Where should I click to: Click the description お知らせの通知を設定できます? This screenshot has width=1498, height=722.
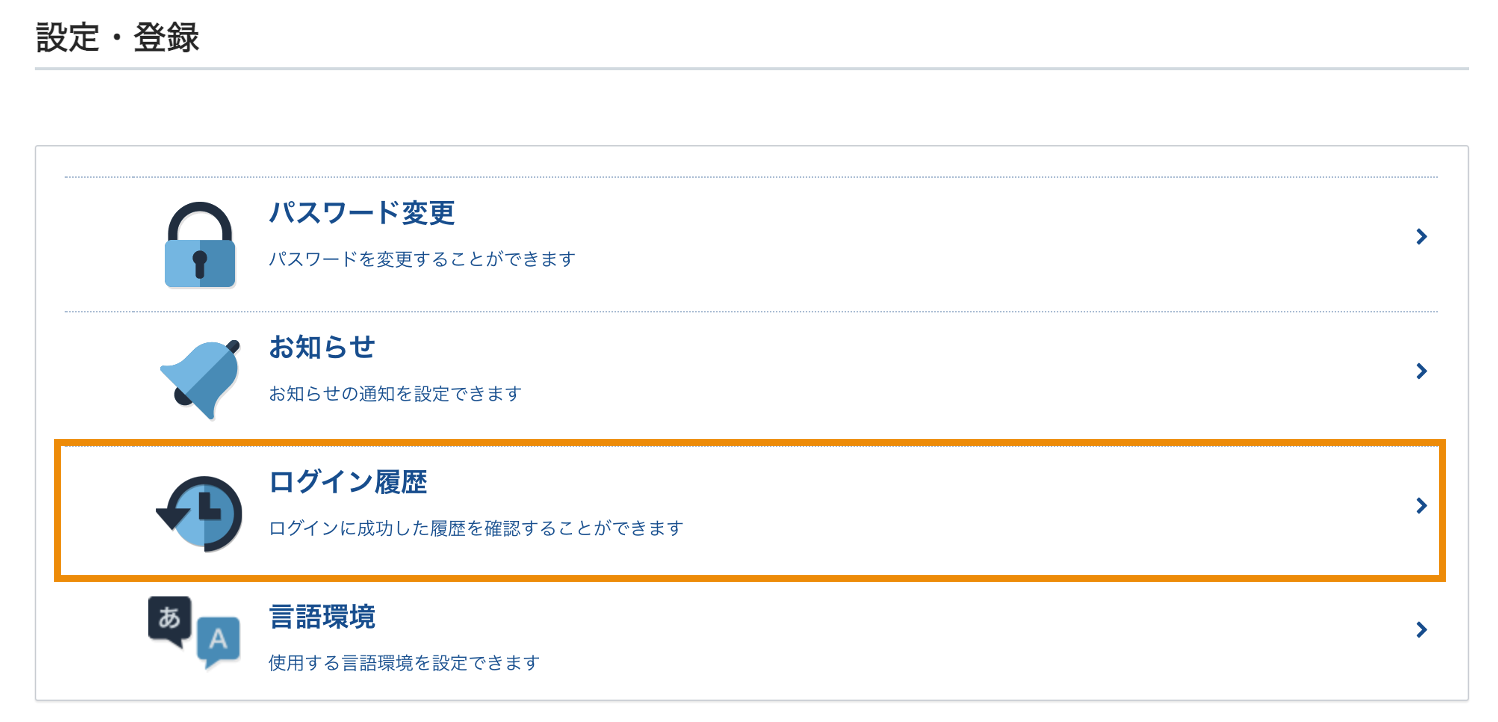tap(396, 394)
